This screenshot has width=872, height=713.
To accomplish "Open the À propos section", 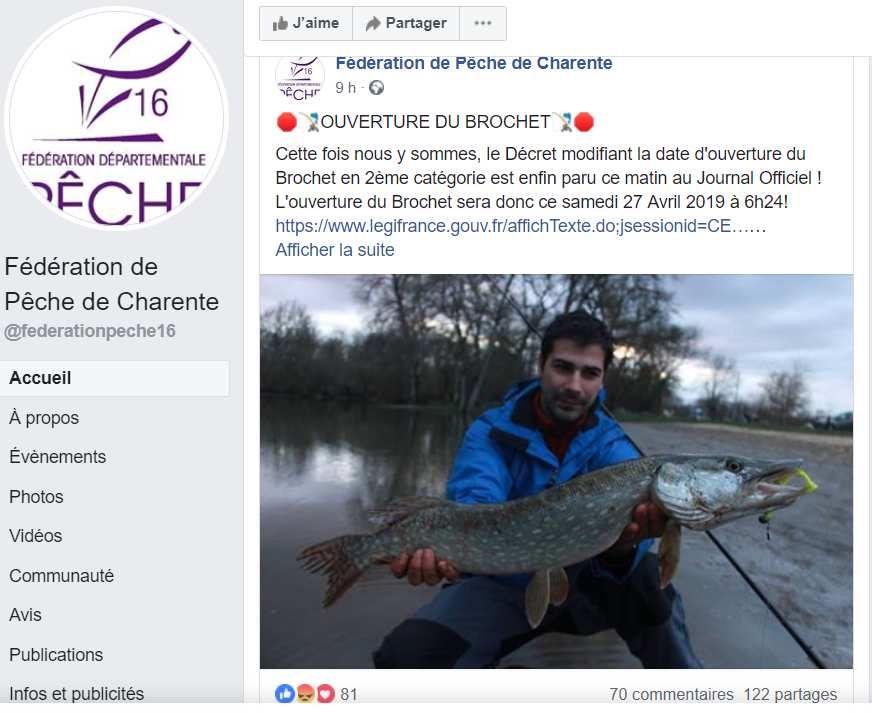I will pos(44,418).
